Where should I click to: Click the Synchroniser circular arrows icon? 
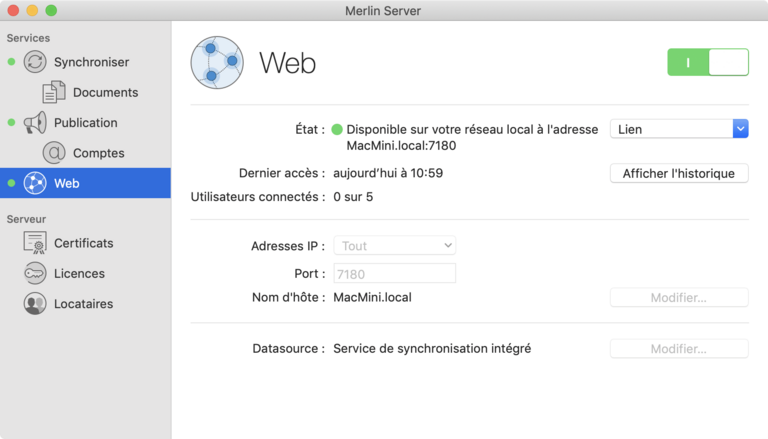pos(35,62)
